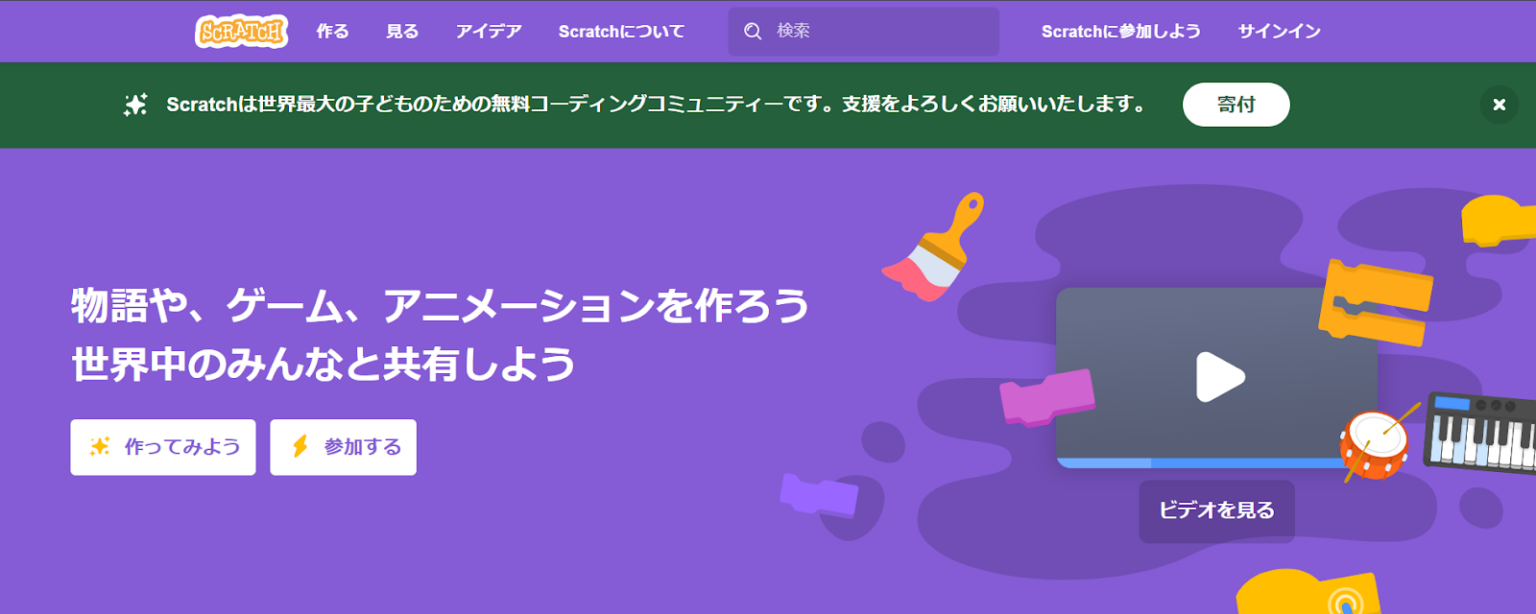The height and width of the screenshot is (614, 1536).
Task: Open the Scratchについて page
Action: (x=621, y=31)
